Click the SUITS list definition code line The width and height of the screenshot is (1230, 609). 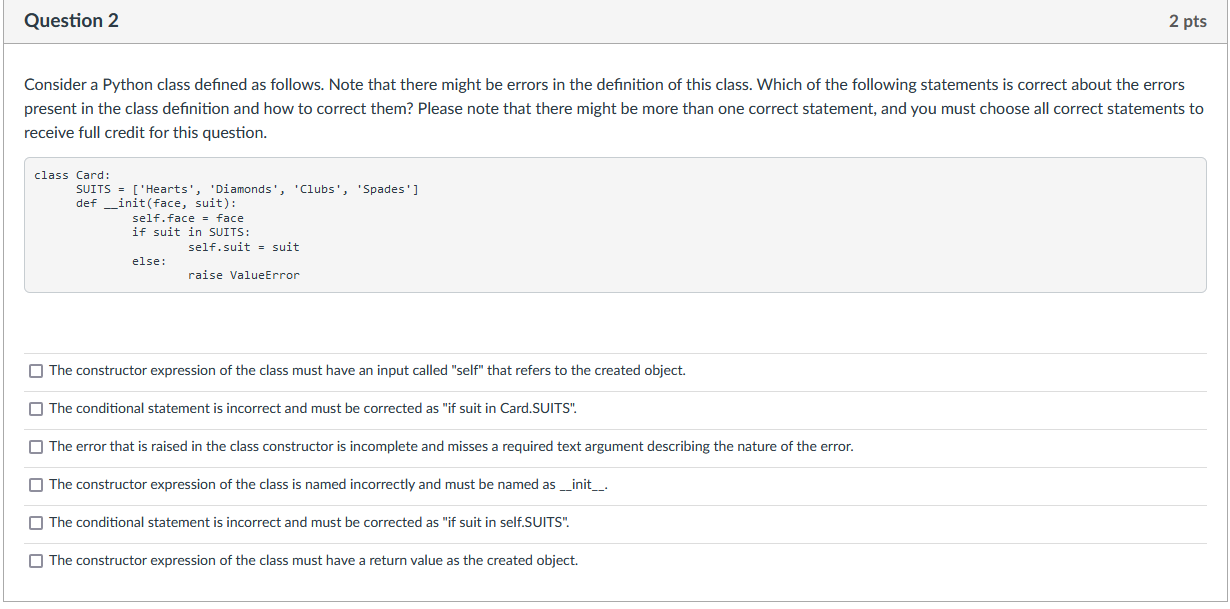[x=247, y=189]
